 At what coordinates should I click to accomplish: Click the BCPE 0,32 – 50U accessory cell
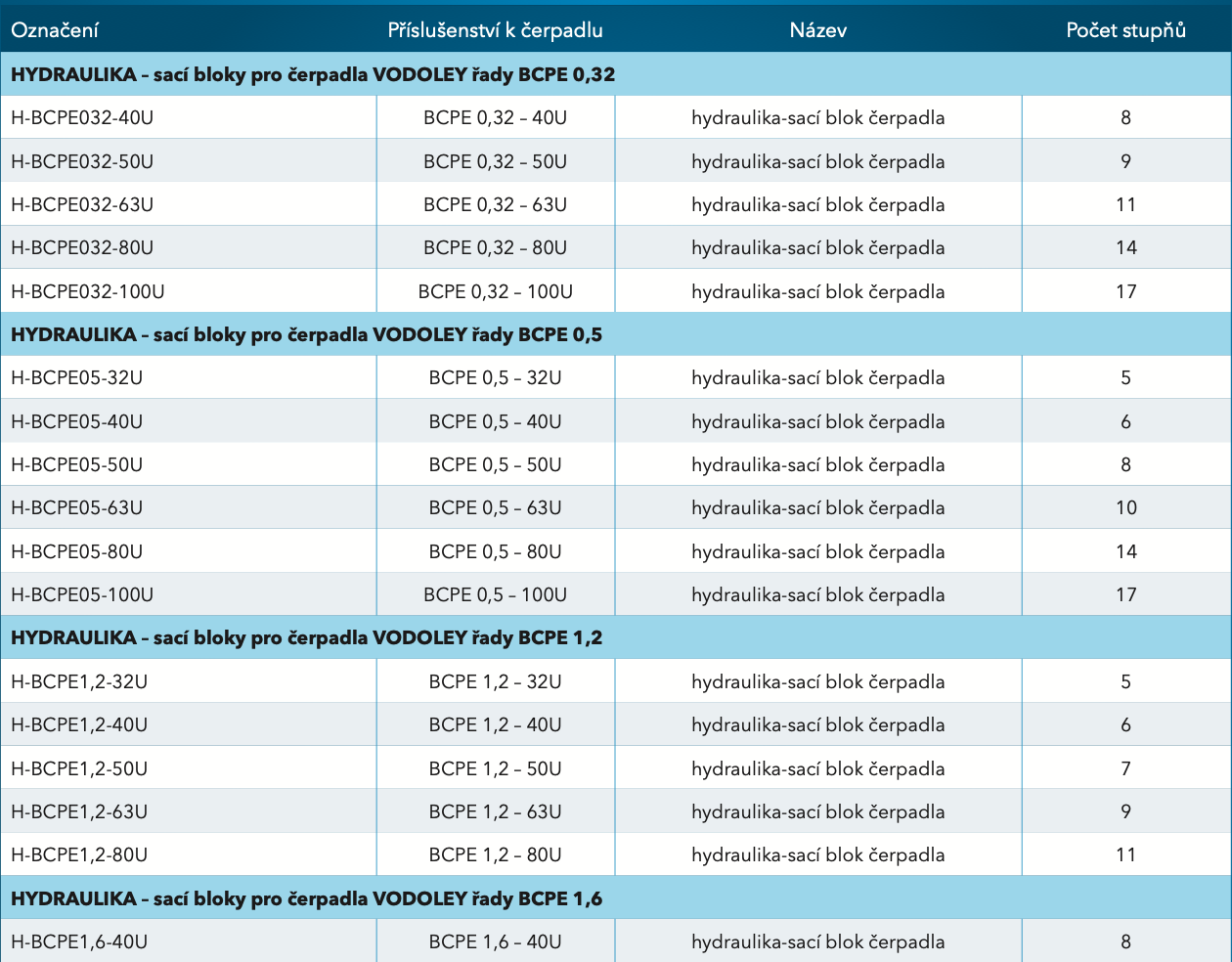pos(496,161)
